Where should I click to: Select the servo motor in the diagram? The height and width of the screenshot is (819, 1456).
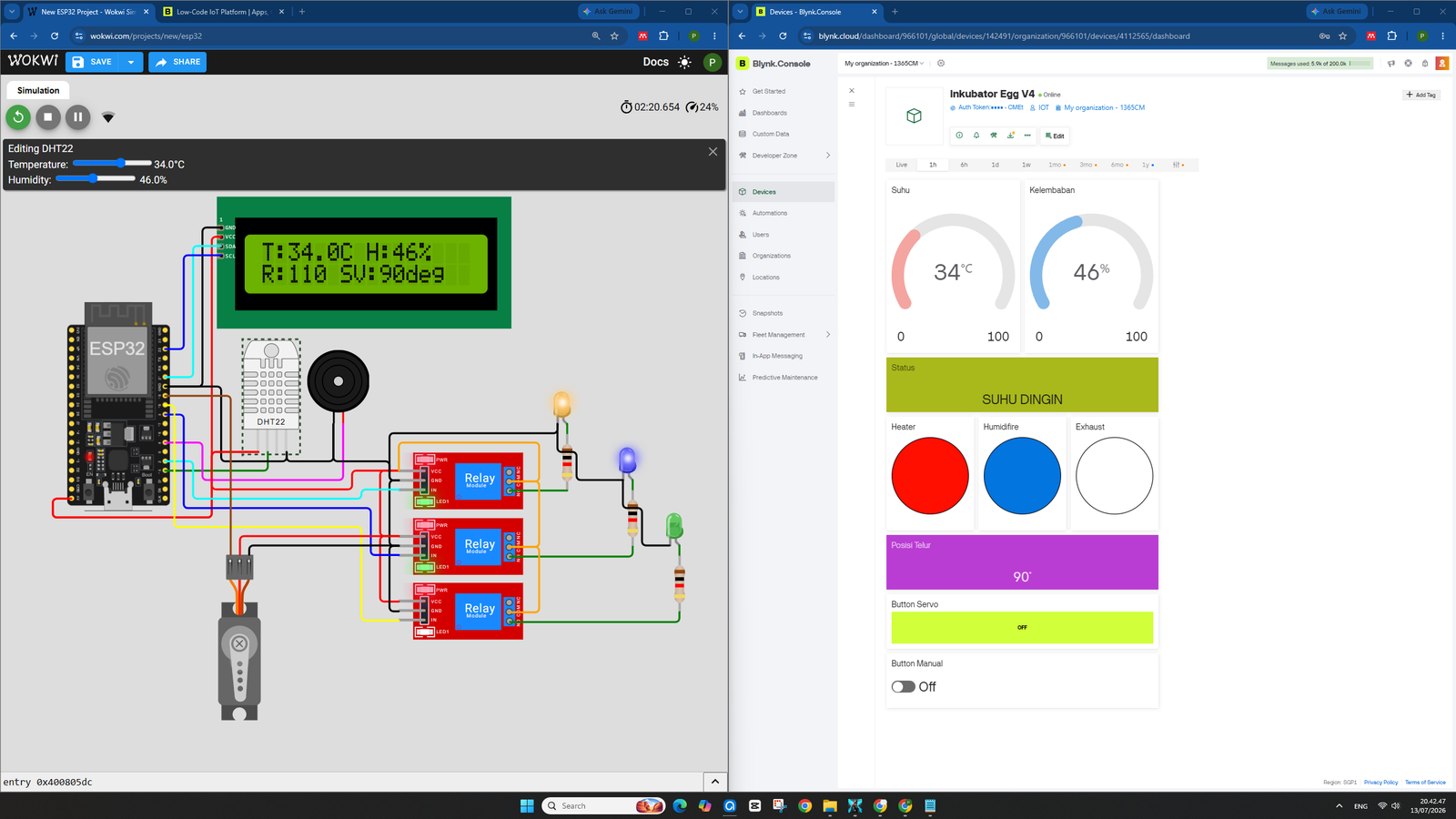(x=239, y=660)
